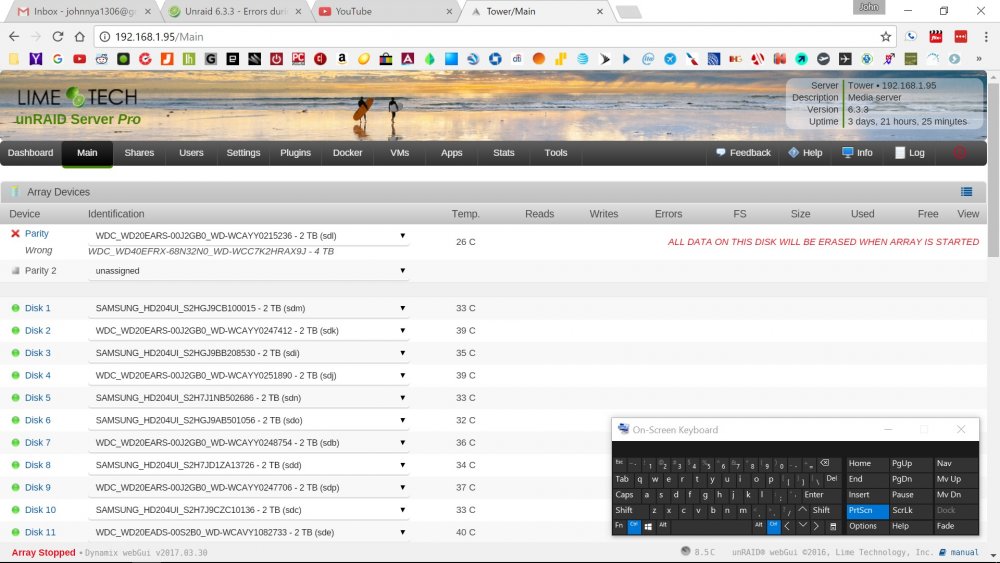Open the Parity device link
This screenshot has width=1000, height=563.
[36, 233]
